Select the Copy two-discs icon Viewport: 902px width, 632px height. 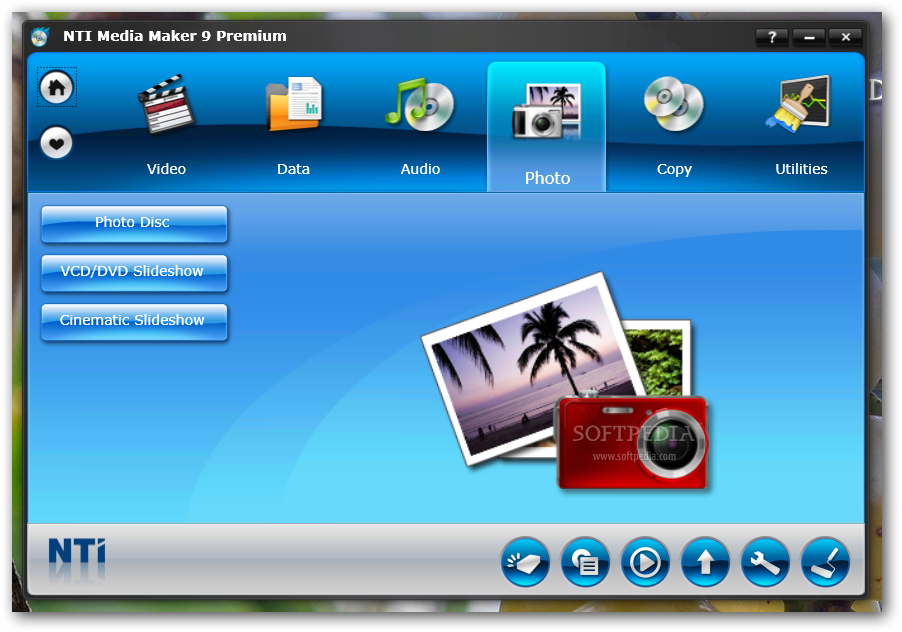click(674, 104)
